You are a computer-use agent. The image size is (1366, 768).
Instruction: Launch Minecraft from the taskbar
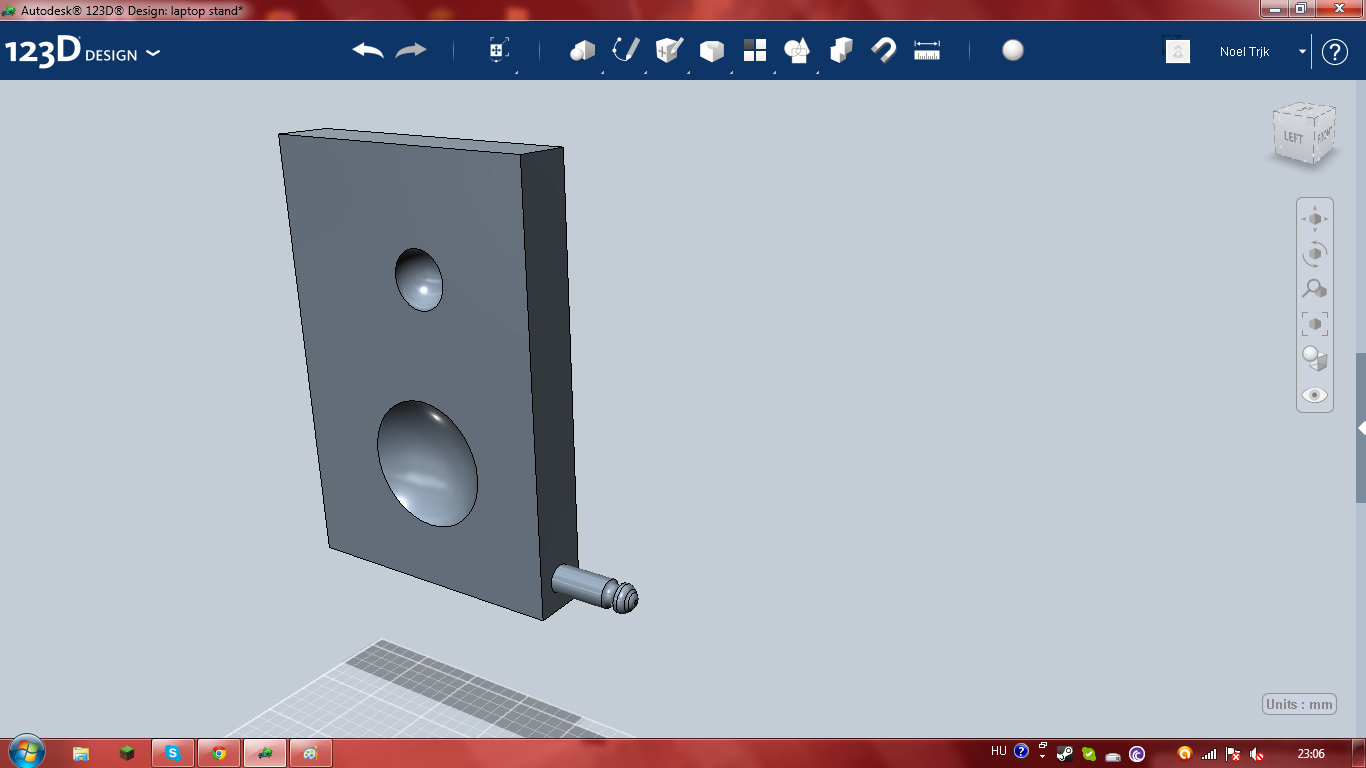127,753
